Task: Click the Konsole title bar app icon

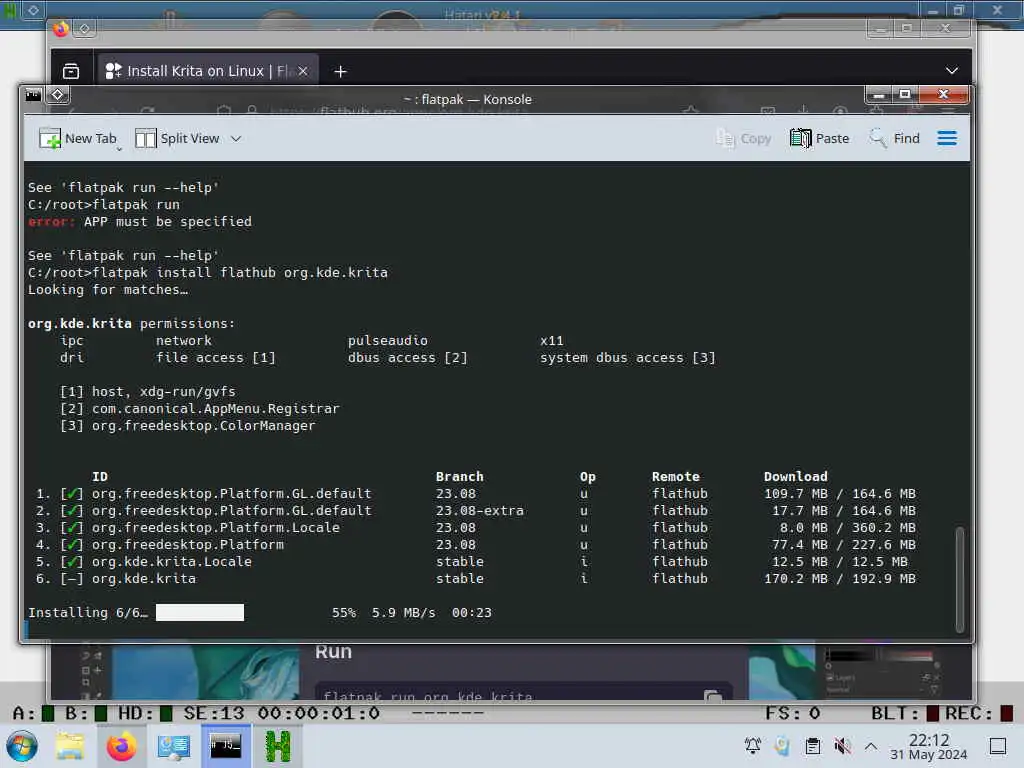Action: click(x=33, y=95)
